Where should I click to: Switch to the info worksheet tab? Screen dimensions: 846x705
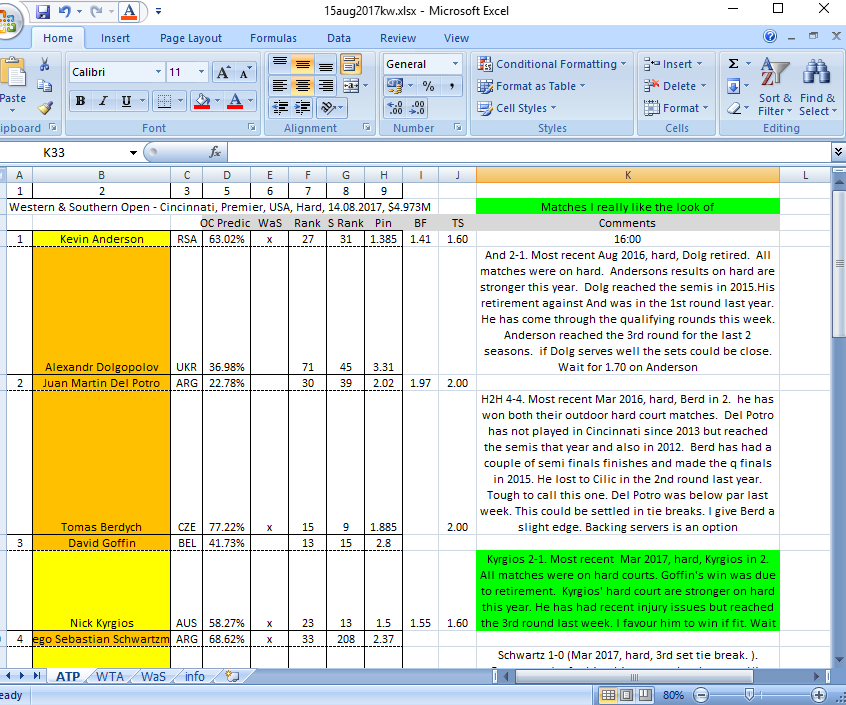[x=194, y=676]
